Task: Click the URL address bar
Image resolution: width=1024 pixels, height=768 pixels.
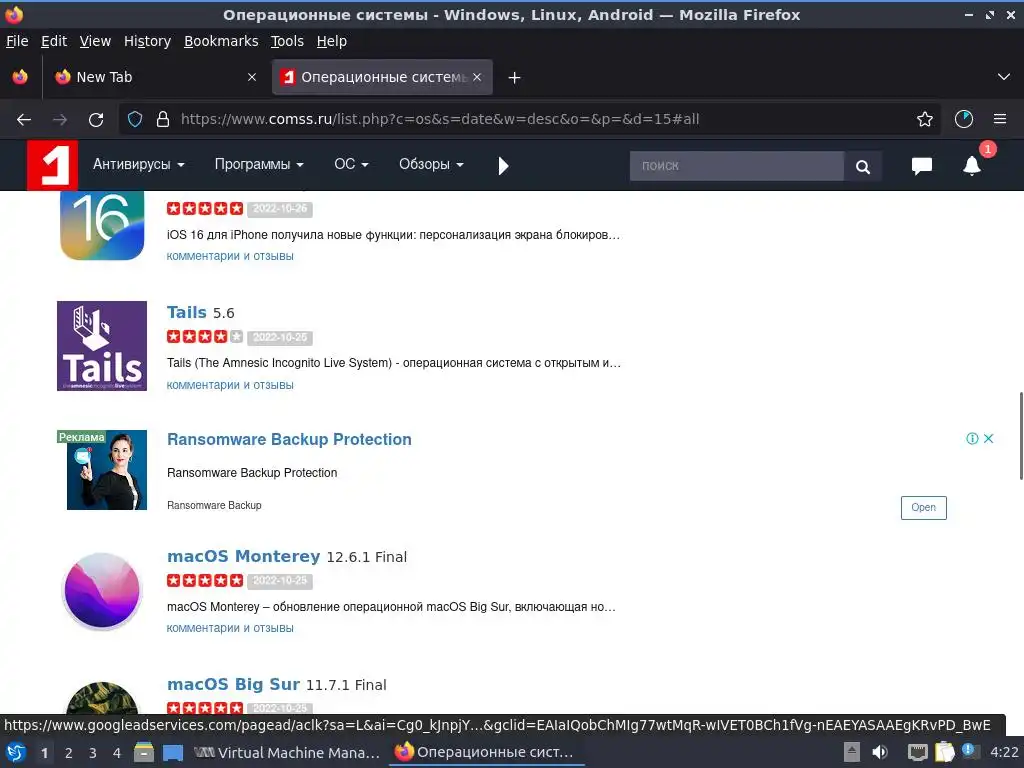Action: coord(530,120)
